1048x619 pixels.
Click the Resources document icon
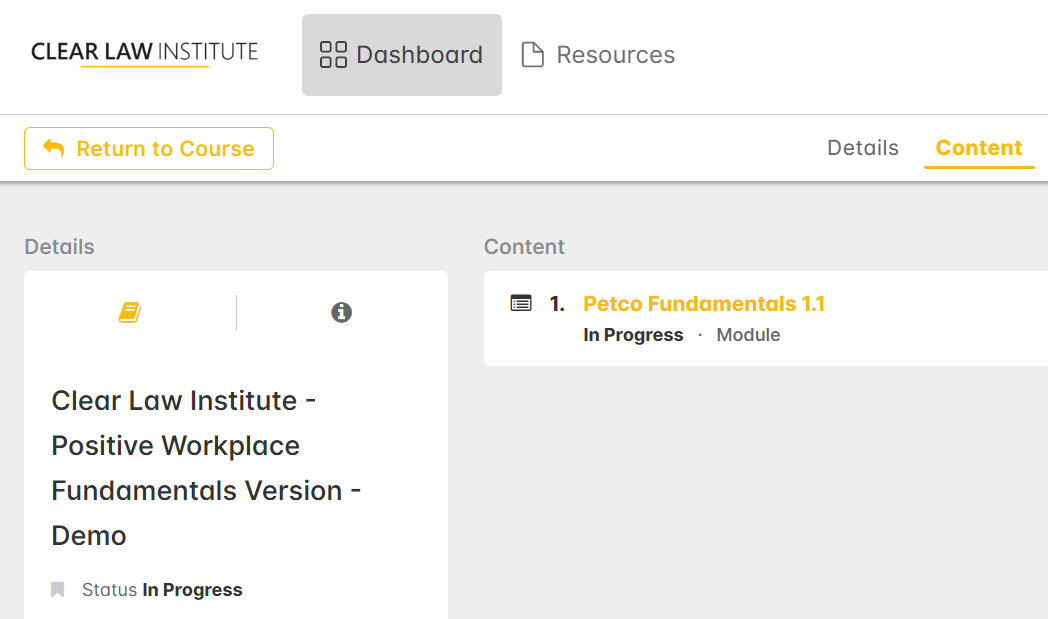532,55
